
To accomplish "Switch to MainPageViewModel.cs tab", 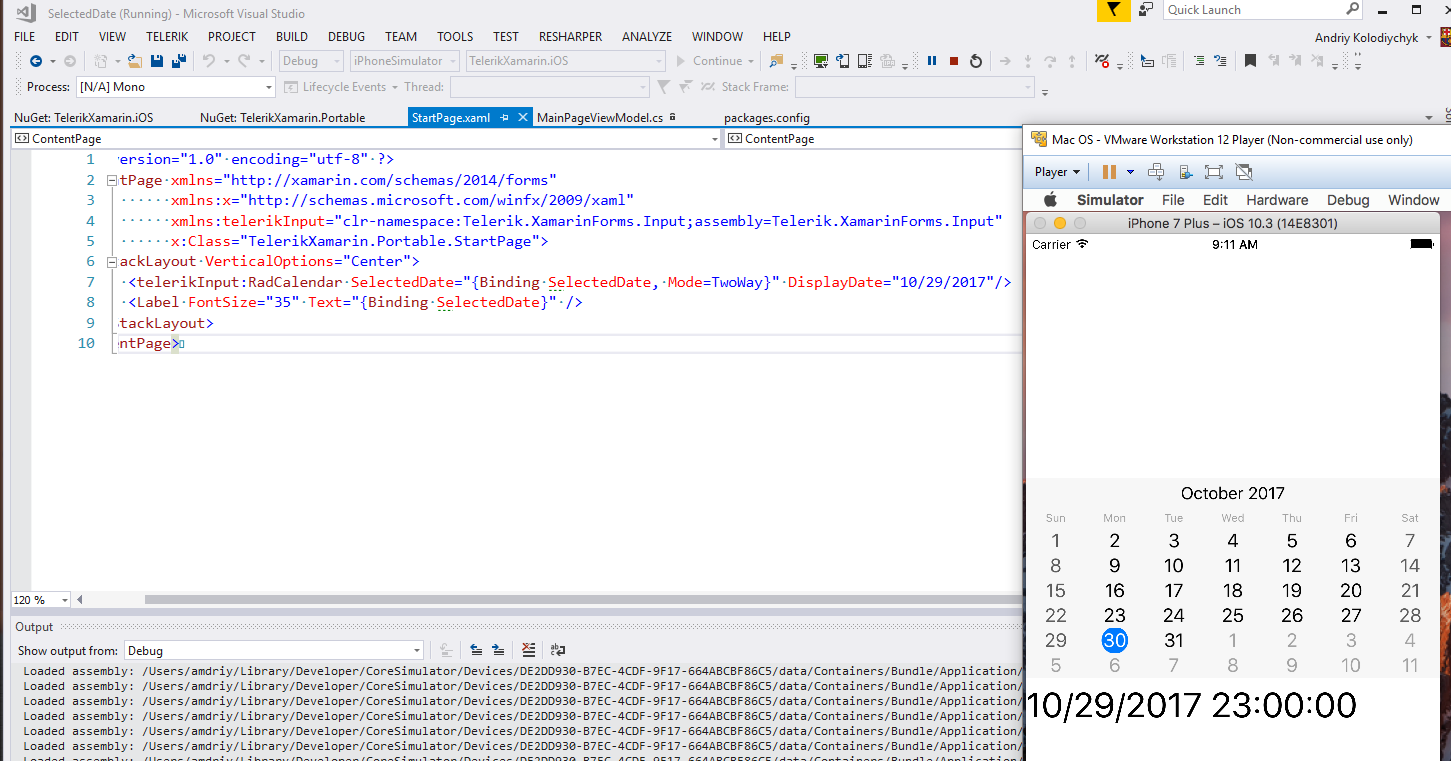I will point(599,118).
